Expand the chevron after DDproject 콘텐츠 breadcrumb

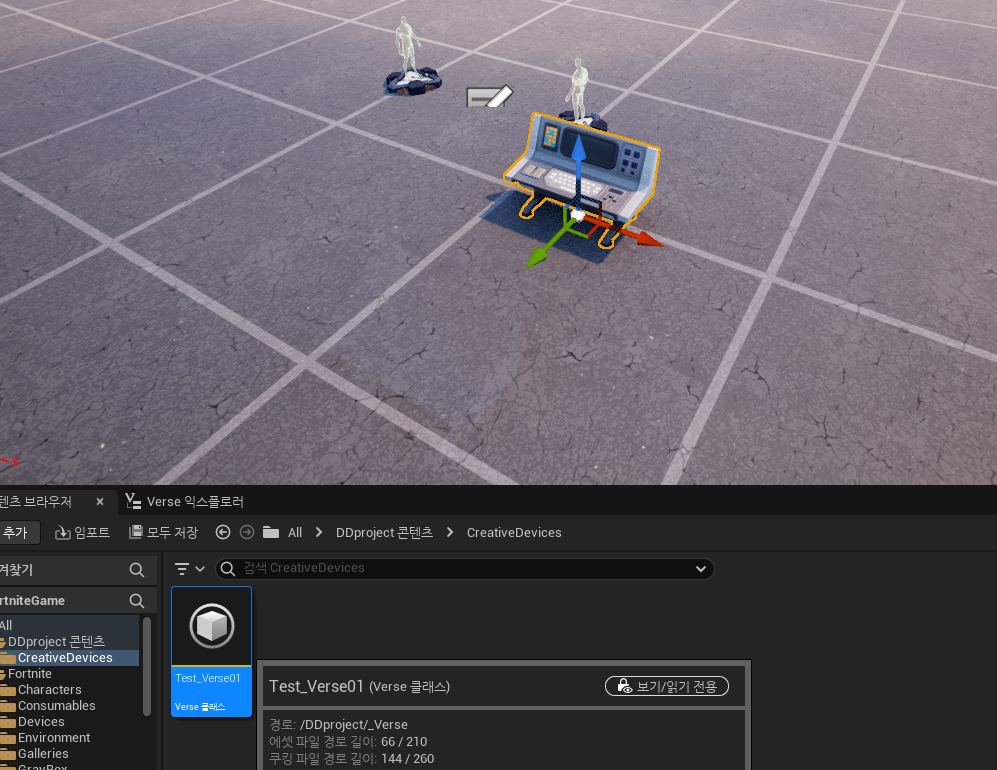450,532
